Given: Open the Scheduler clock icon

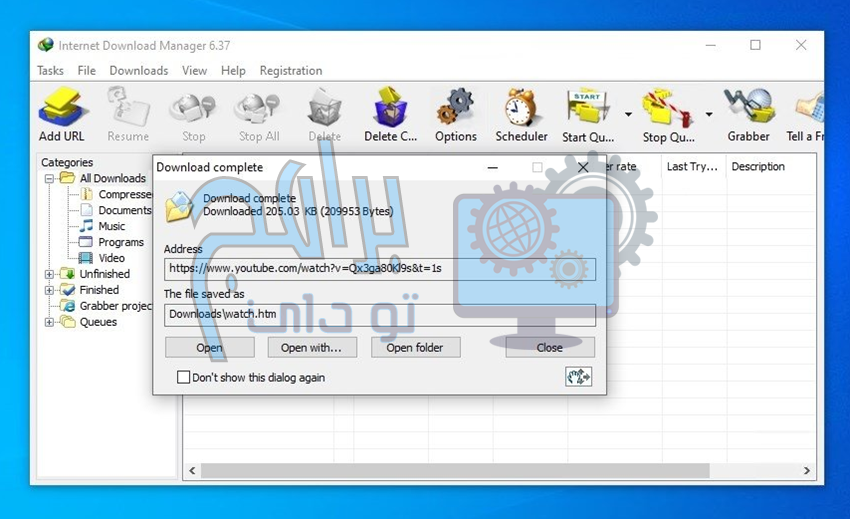Looking at the screenshot, I should pos(520,108).
